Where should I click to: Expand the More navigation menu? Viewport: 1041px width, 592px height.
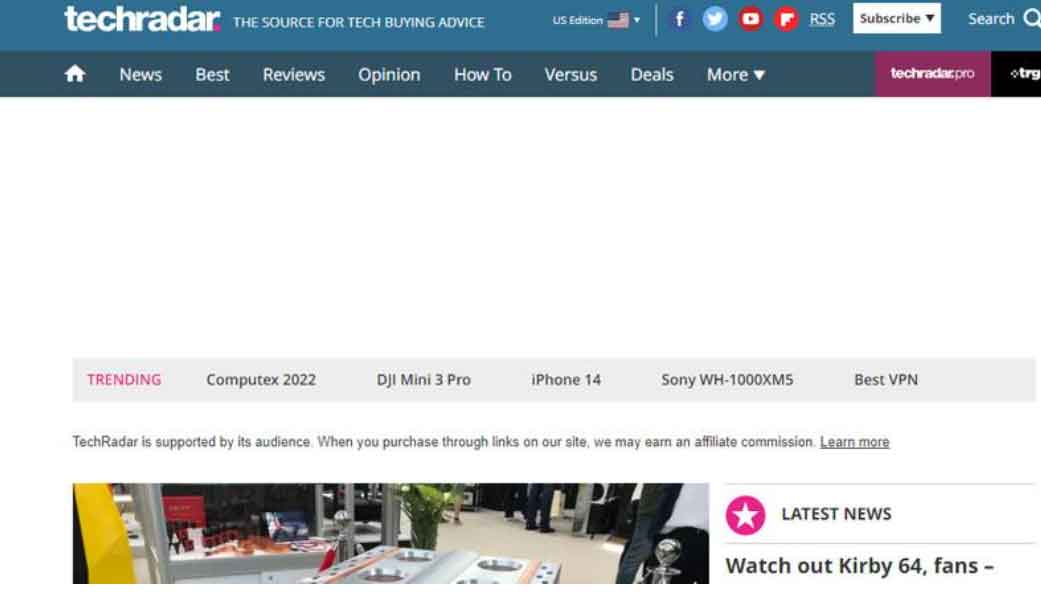(x=736, y=74)
